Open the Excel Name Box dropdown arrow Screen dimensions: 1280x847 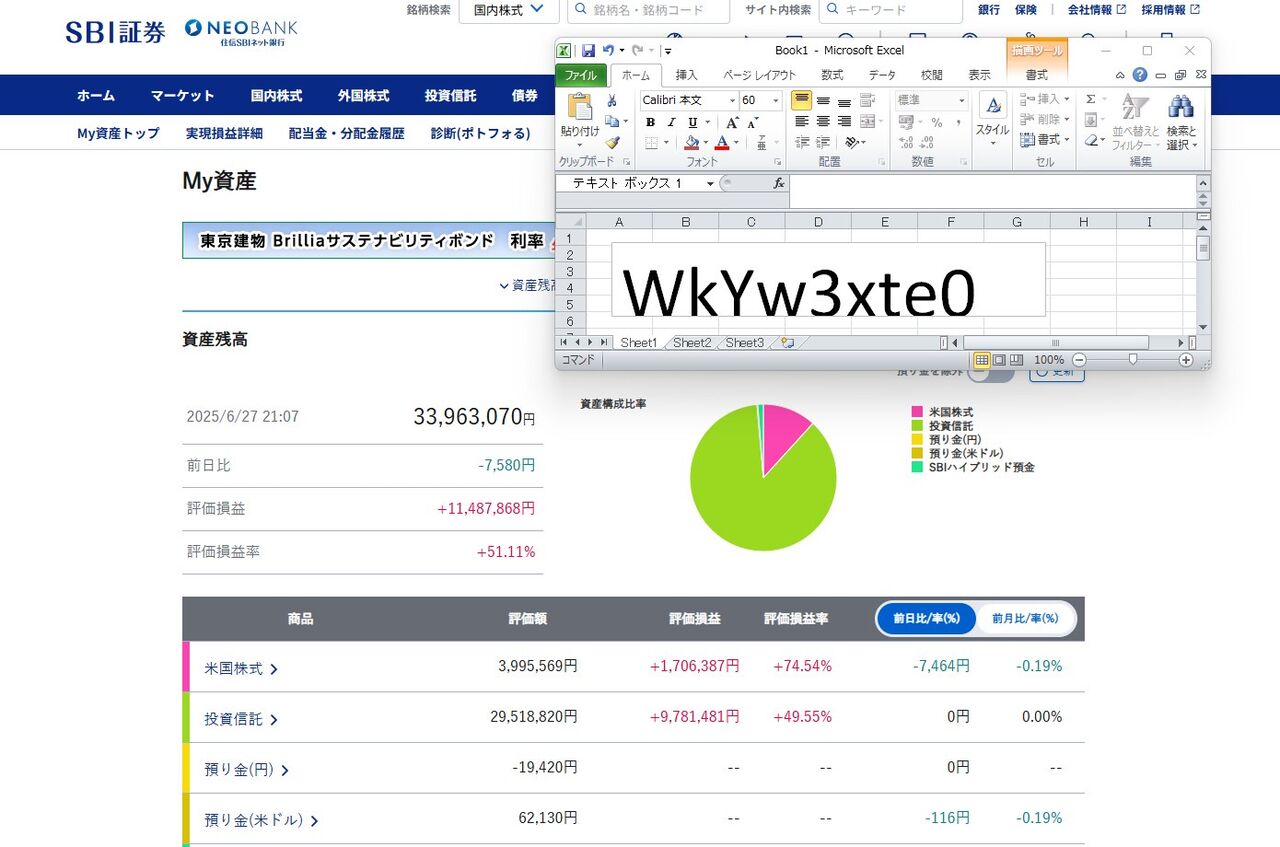(x=710, y=184)
